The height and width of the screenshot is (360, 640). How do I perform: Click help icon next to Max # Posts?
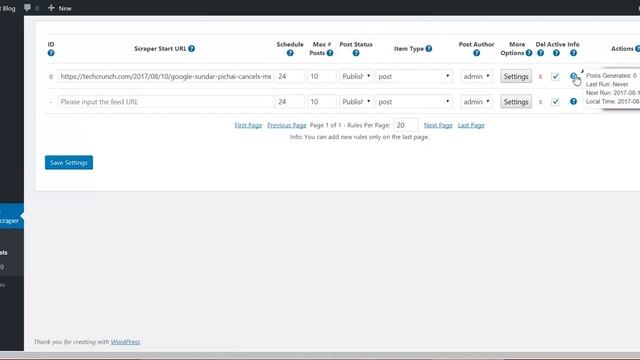(x=330, y=53)
